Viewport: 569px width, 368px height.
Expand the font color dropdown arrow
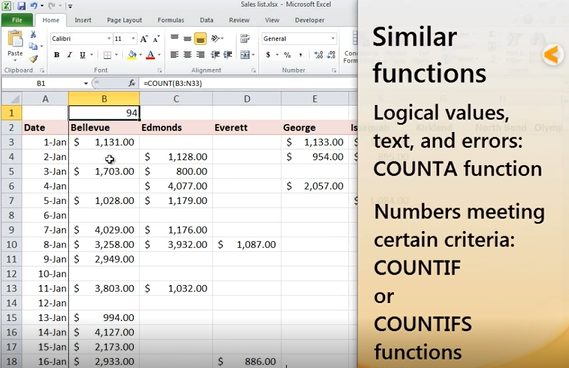tap(159, 55)
